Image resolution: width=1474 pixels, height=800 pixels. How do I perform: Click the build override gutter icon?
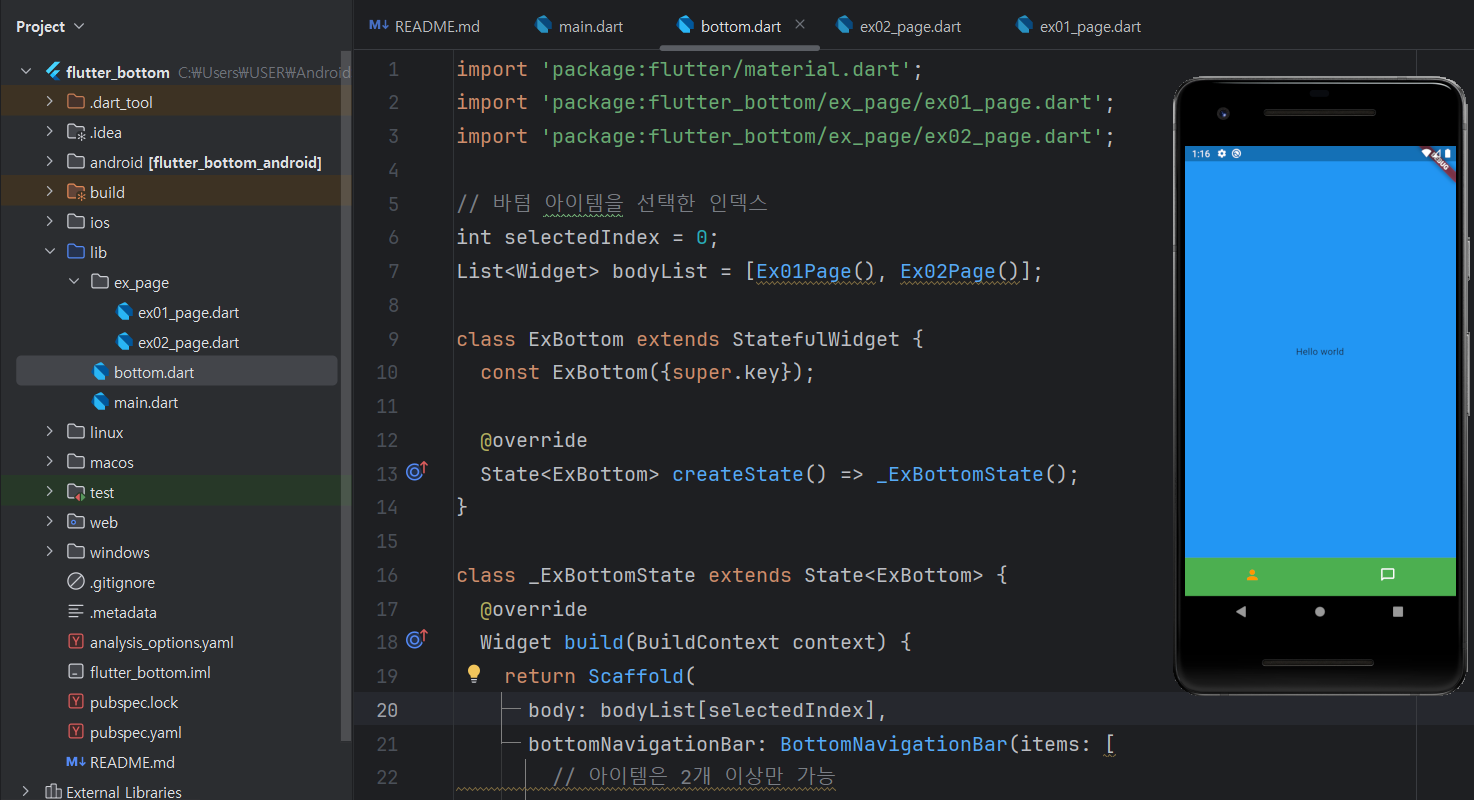(417, 641)
